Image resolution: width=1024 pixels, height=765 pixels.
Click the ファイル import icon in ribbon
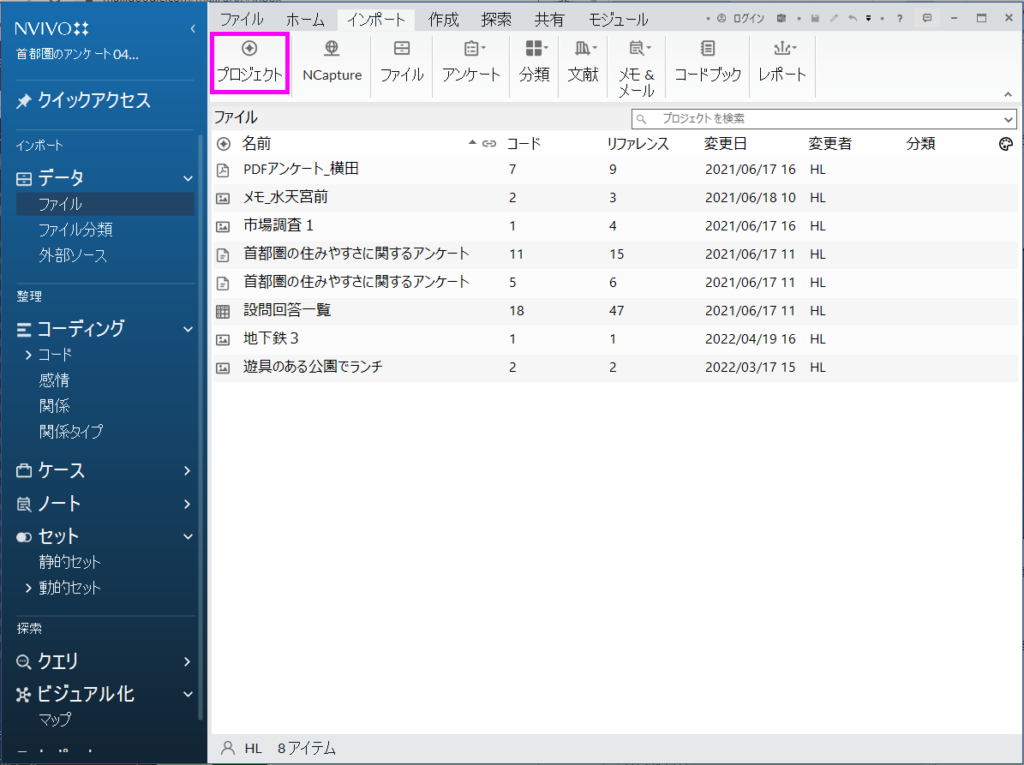coord(401,49)
